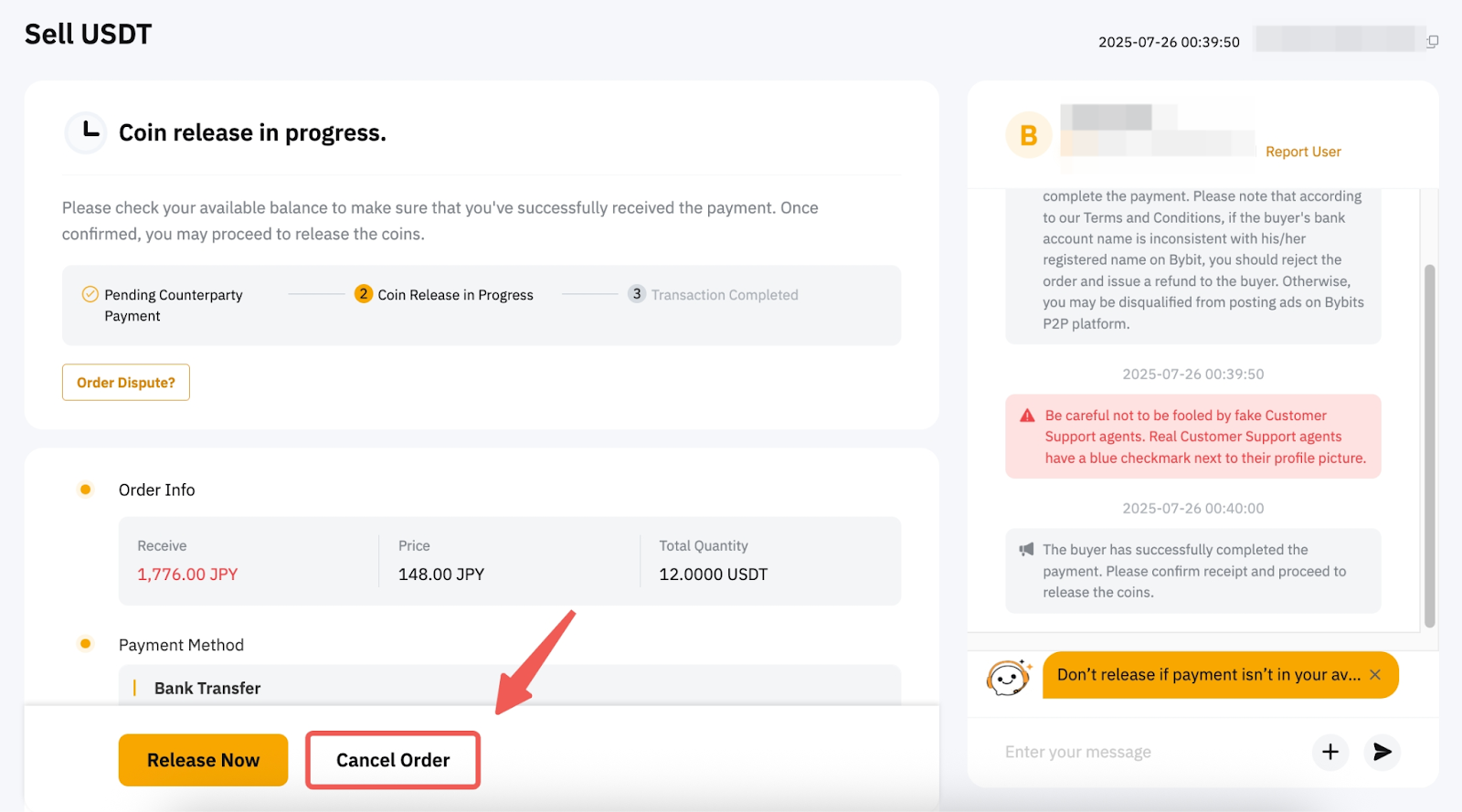1462x812 pixels.
Task: Click the chat panel scrollbar
Action: 1429,446
